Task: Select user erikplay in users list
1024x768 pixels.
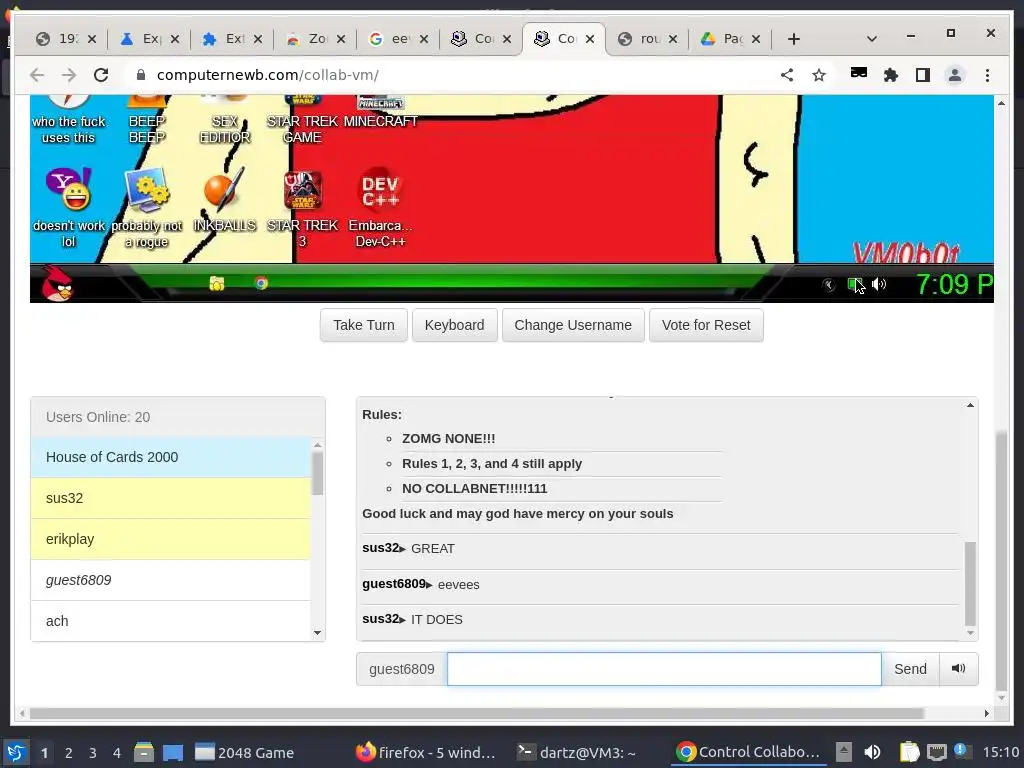Action: (x=170, y=539)
